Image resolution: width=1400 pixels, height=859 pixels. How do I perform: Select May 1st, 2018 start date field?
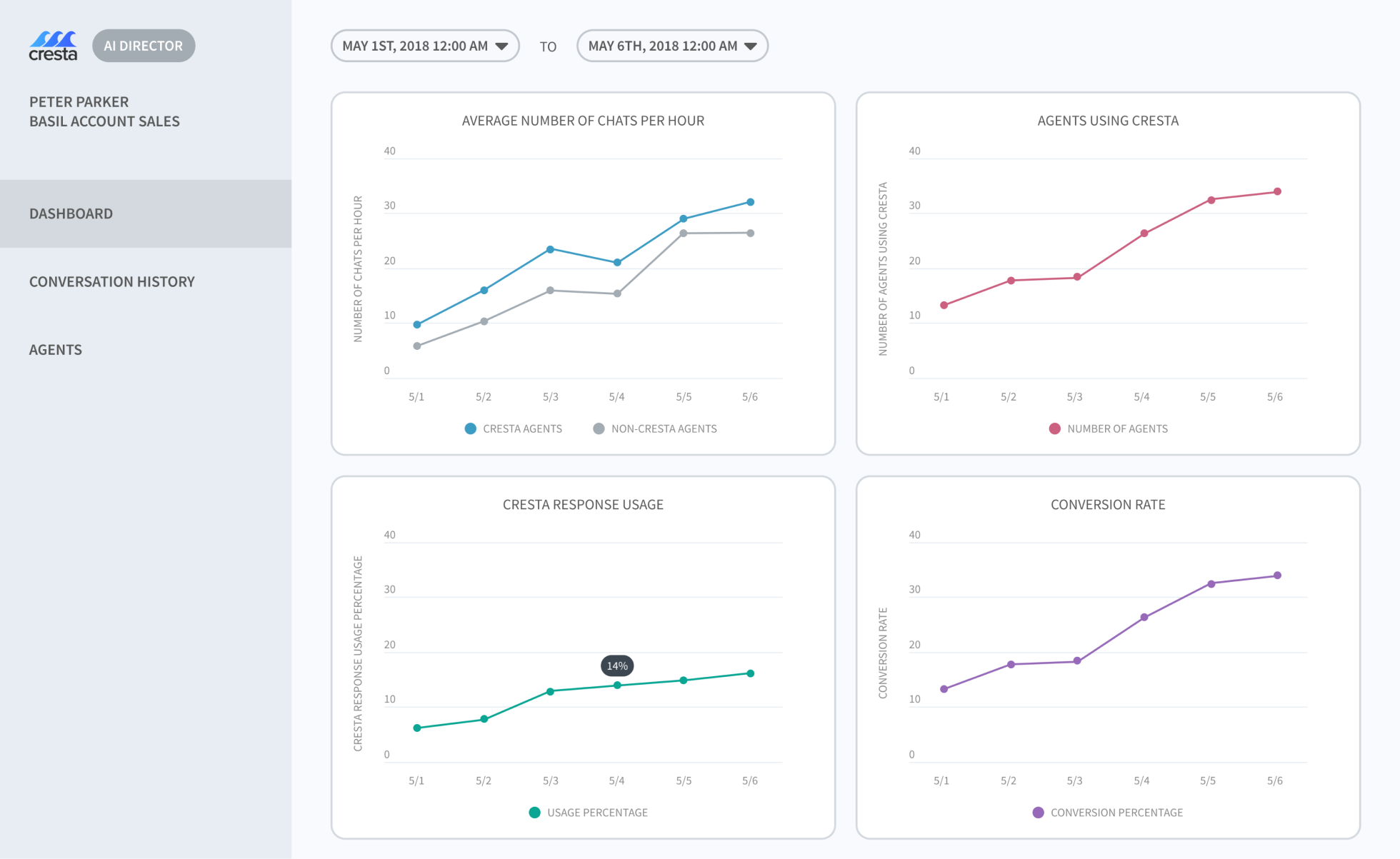pyautogui.click(x=414, y=46)
